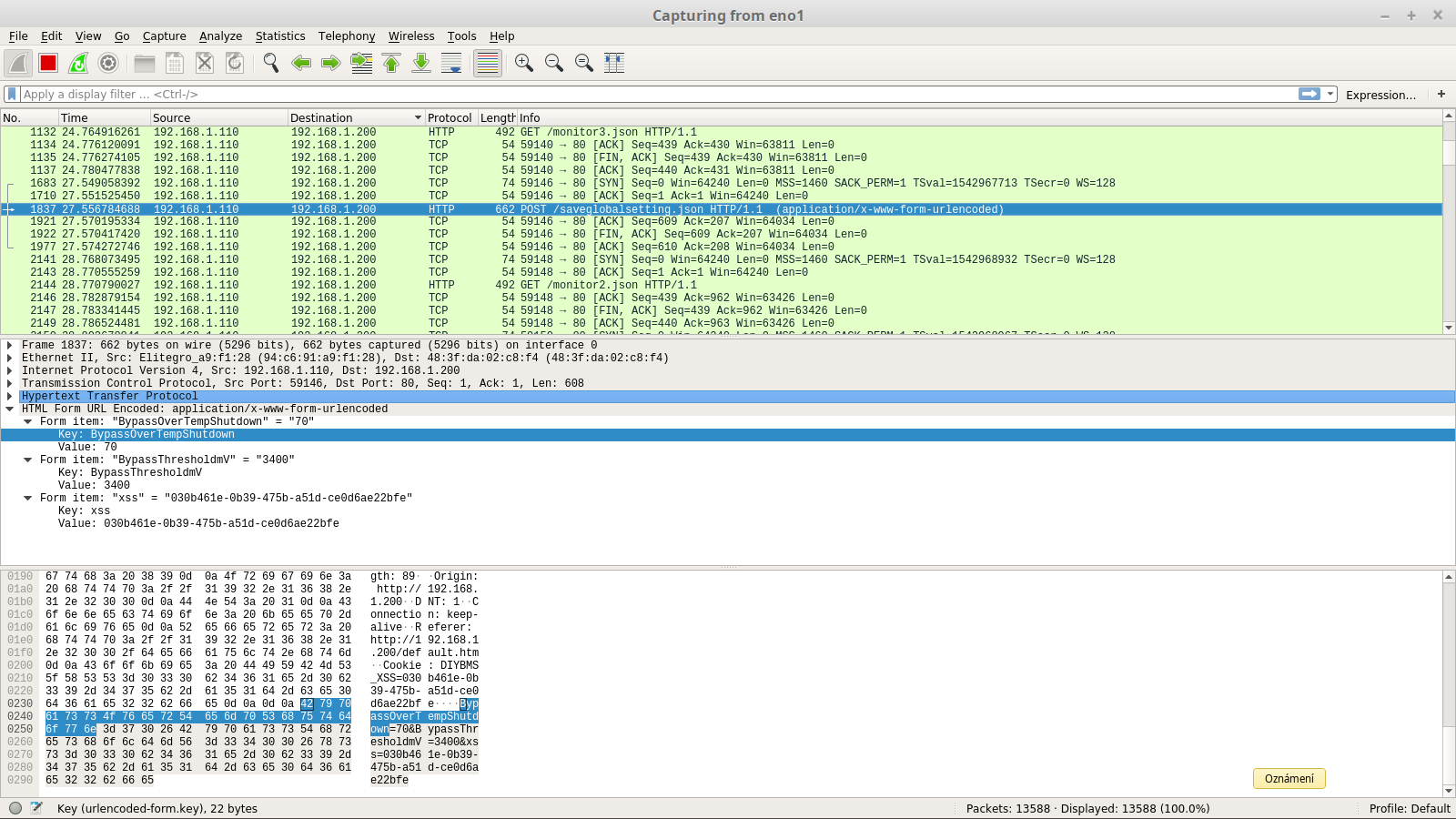Sort by Protocol column header

coord(450,117)
